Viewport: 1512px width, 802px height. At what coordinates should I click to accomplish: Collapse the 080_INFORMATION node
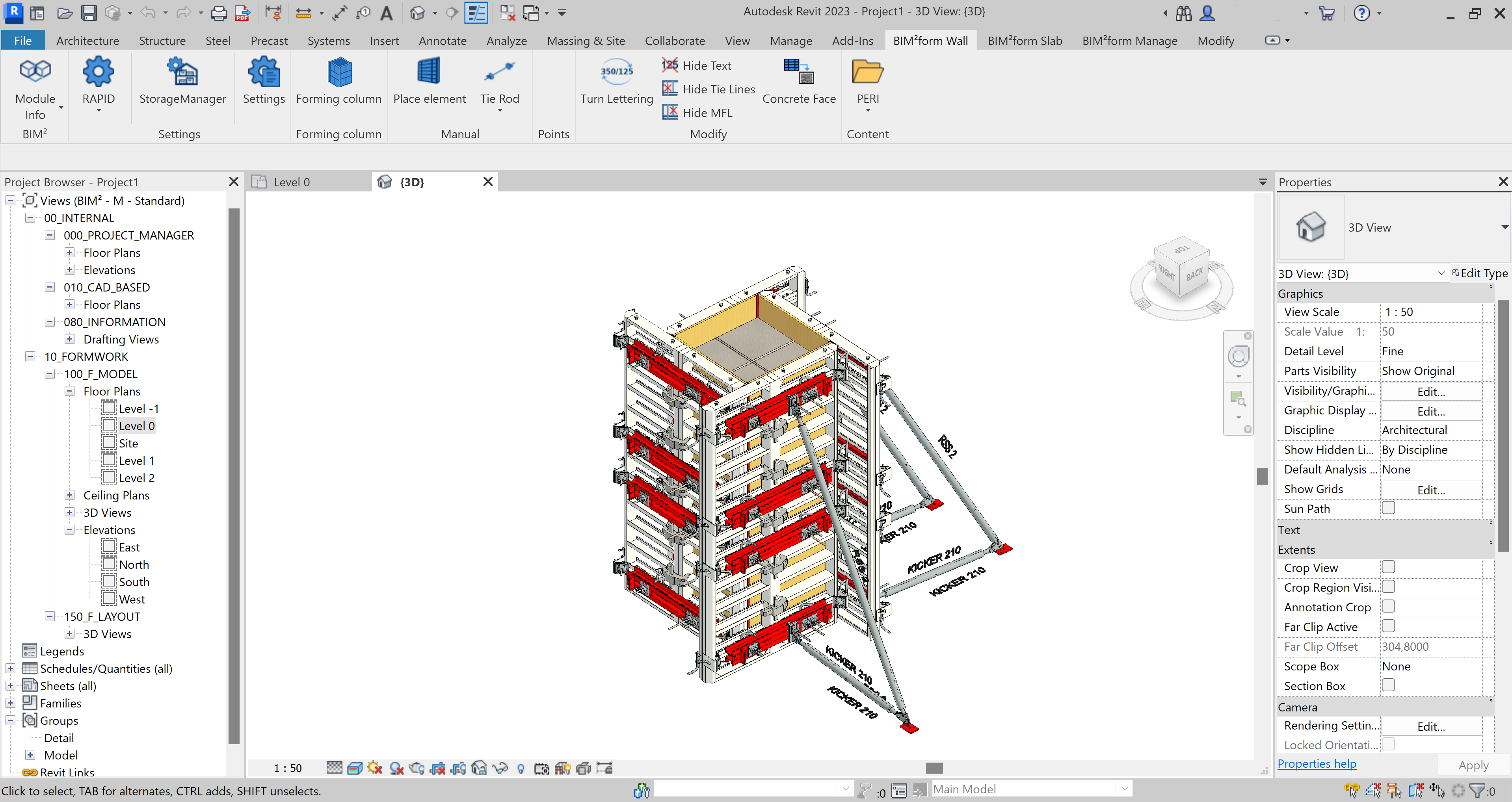(50, 321)
